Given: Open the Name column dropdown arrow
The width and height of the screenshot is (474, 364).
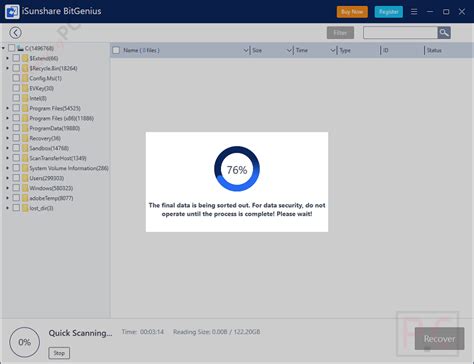Looking at the screenshot, I should click(x=246, y=51).
